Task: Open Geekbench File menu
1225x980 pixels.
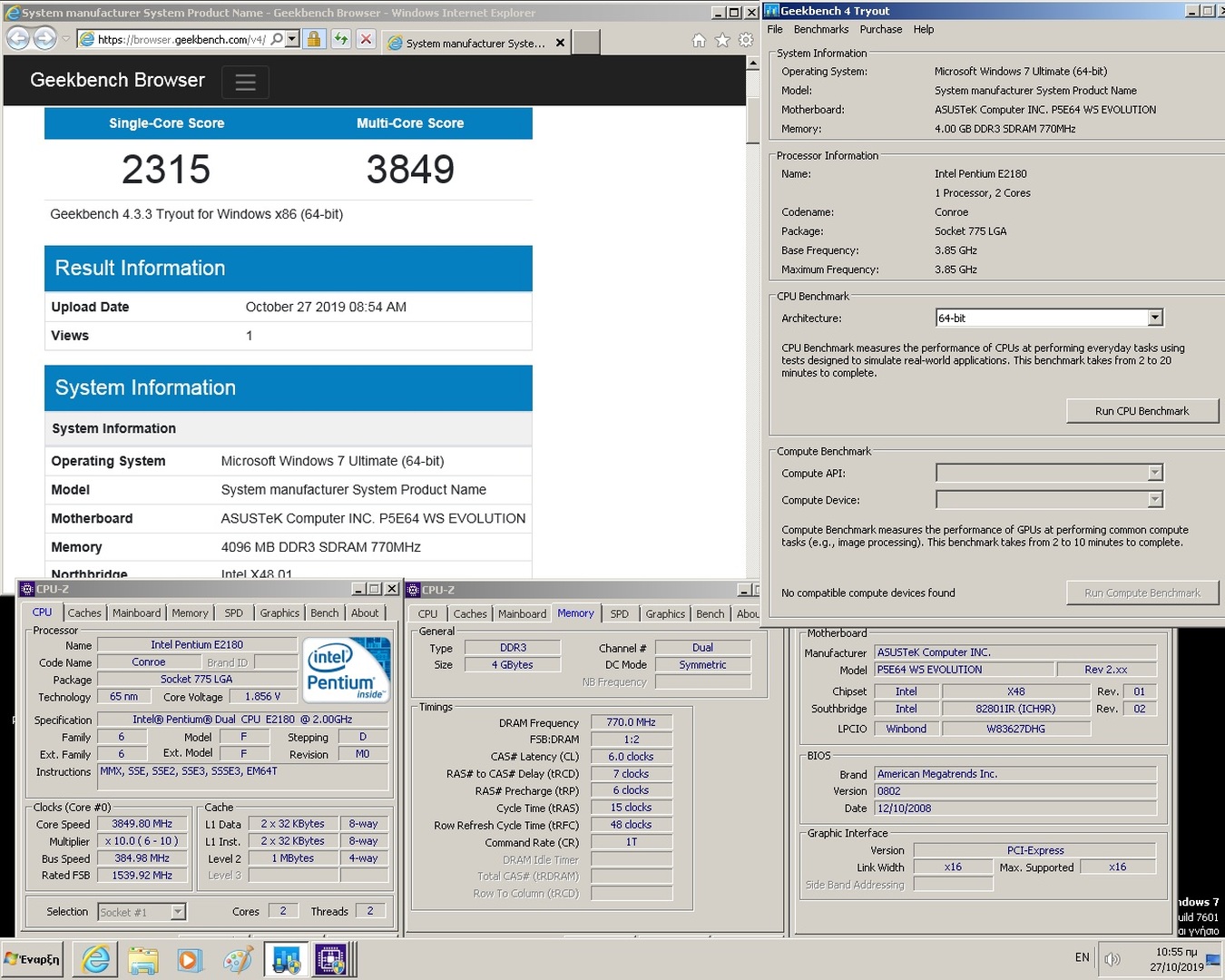Action: pyautogui.click(x=775, y=29)
